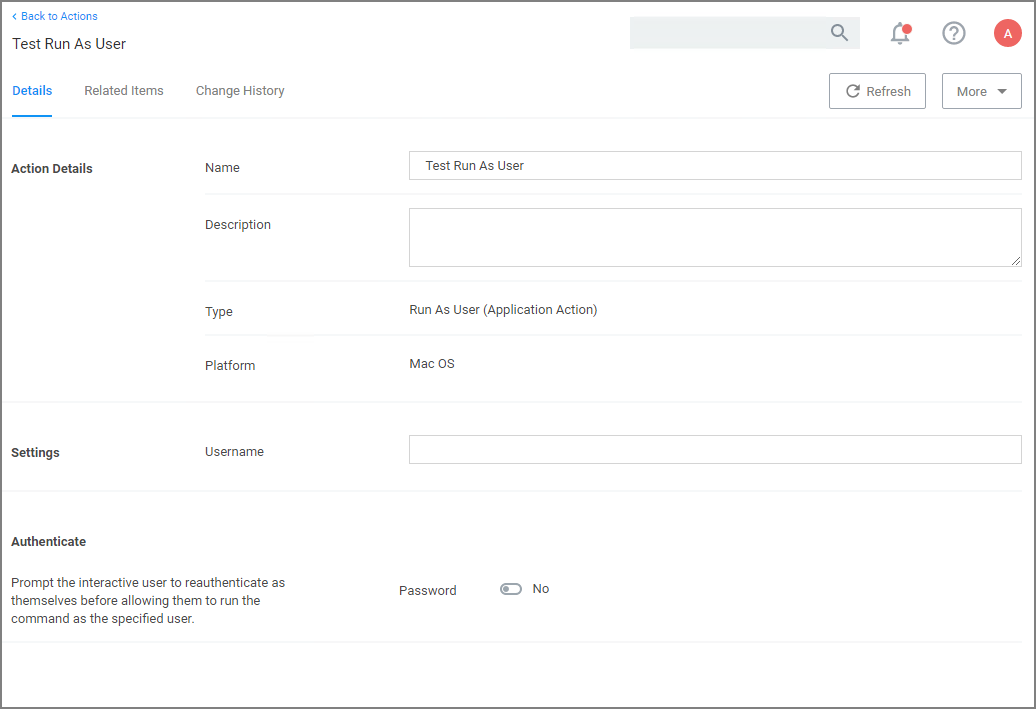Open the Related Items tab
This screenshot has height=709, width=1036.
coord(124,91)
